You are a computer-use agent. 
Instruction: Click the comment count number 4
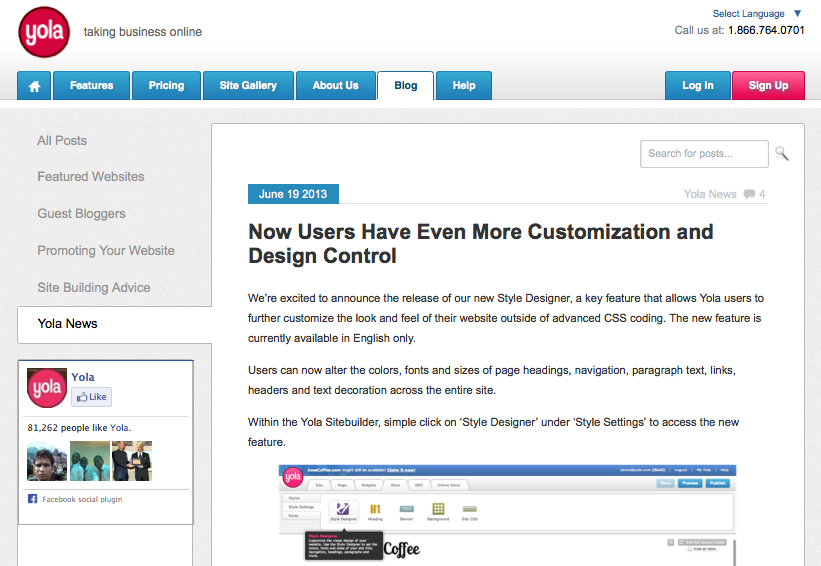coord(762,194)
